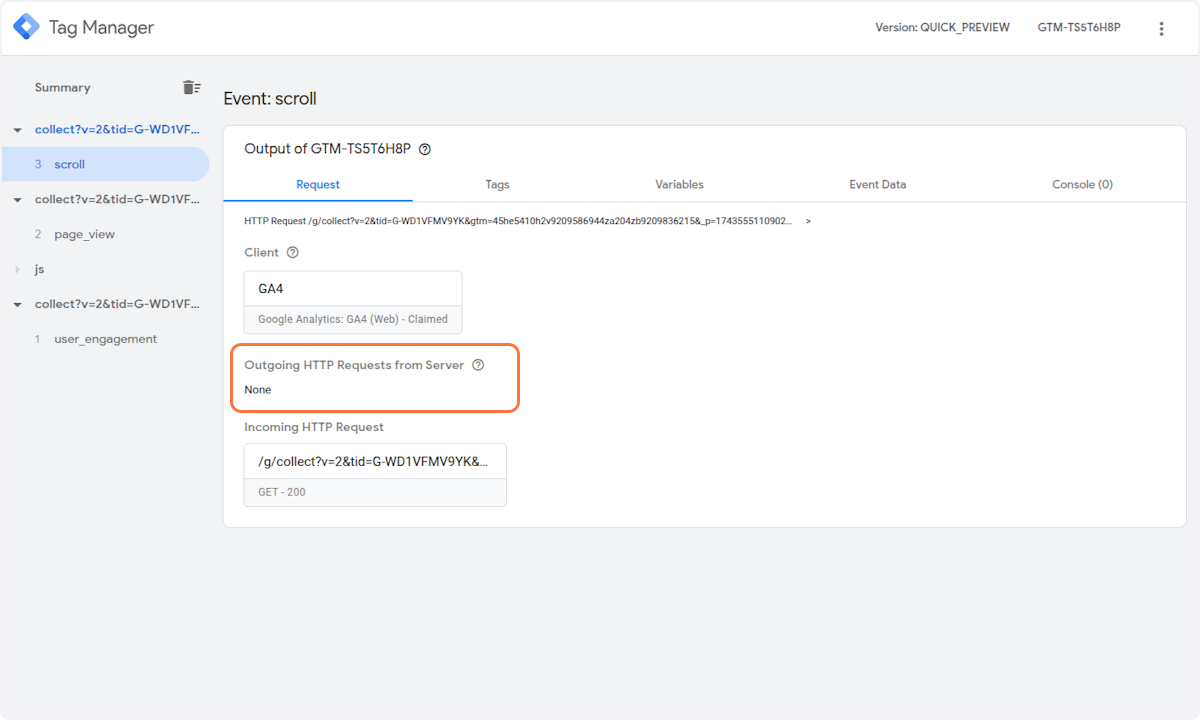1200x720 pixels.
Task: Switch to the Tags tab
Action: click(x=497, y=185)
